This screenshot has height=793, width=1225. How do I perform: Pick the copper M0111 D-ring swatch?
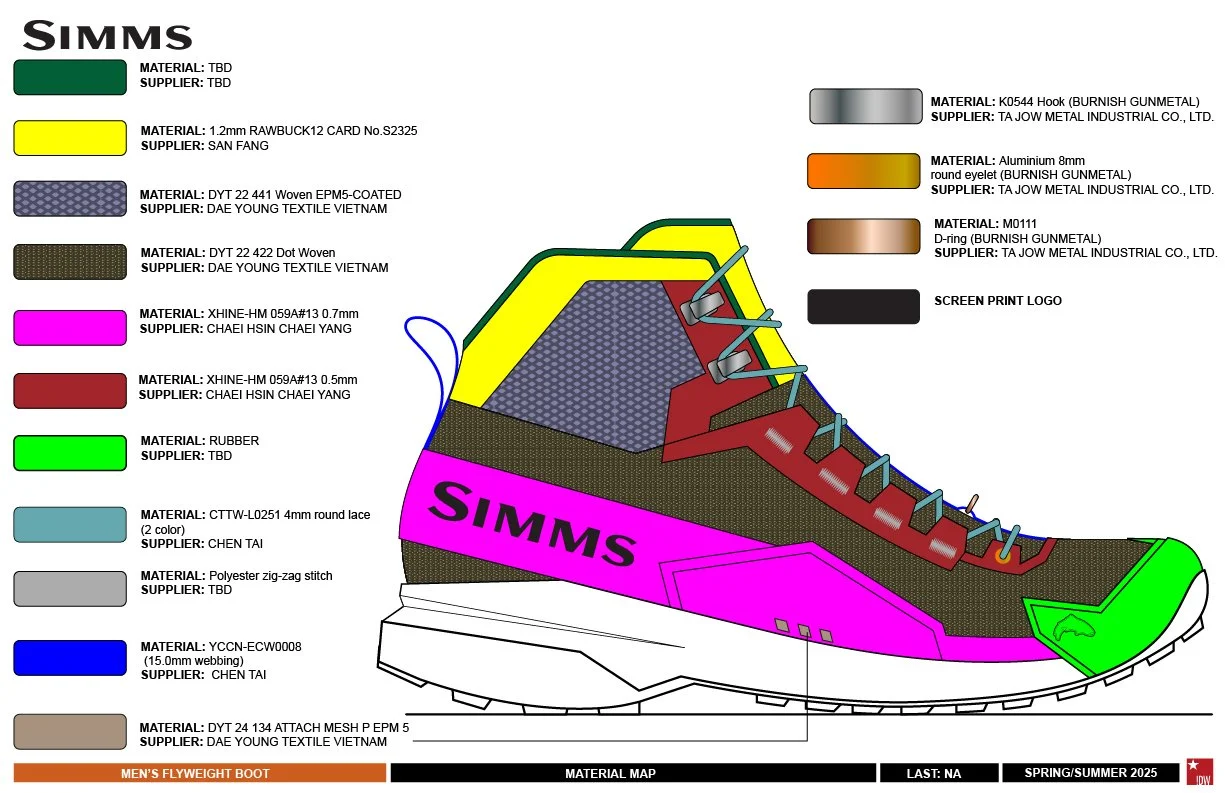point(863,236)
